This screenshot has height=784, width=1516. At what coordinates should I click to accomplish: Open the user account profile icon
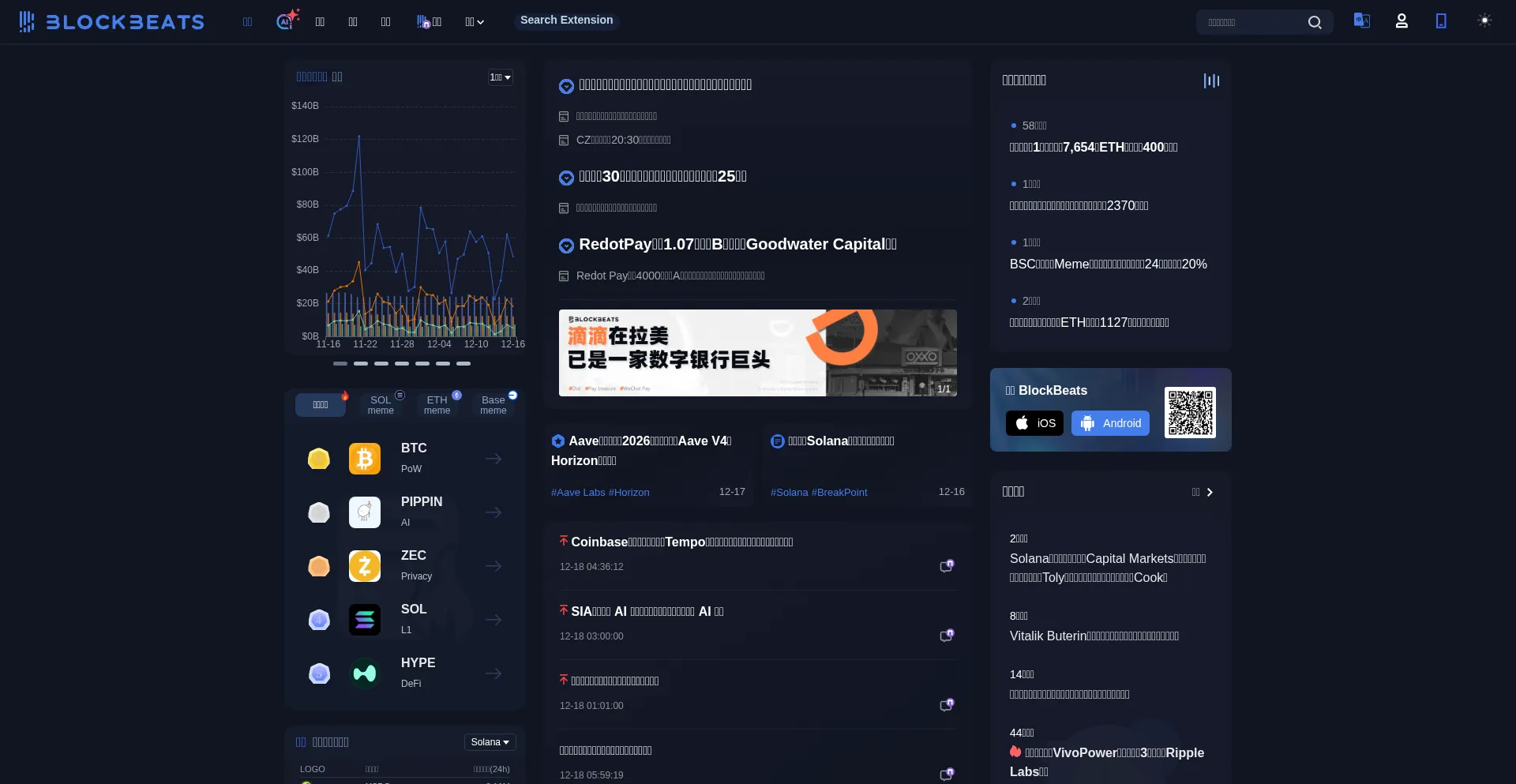(x=1402, y=21)
